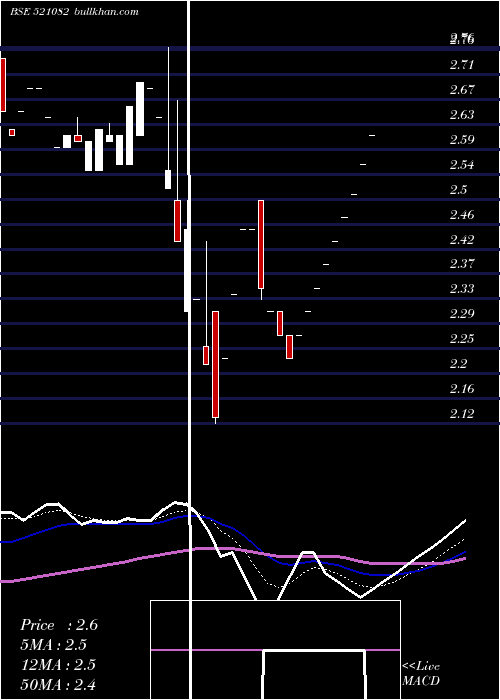Click the 2.59 price axis label

(x=462, y=140)
